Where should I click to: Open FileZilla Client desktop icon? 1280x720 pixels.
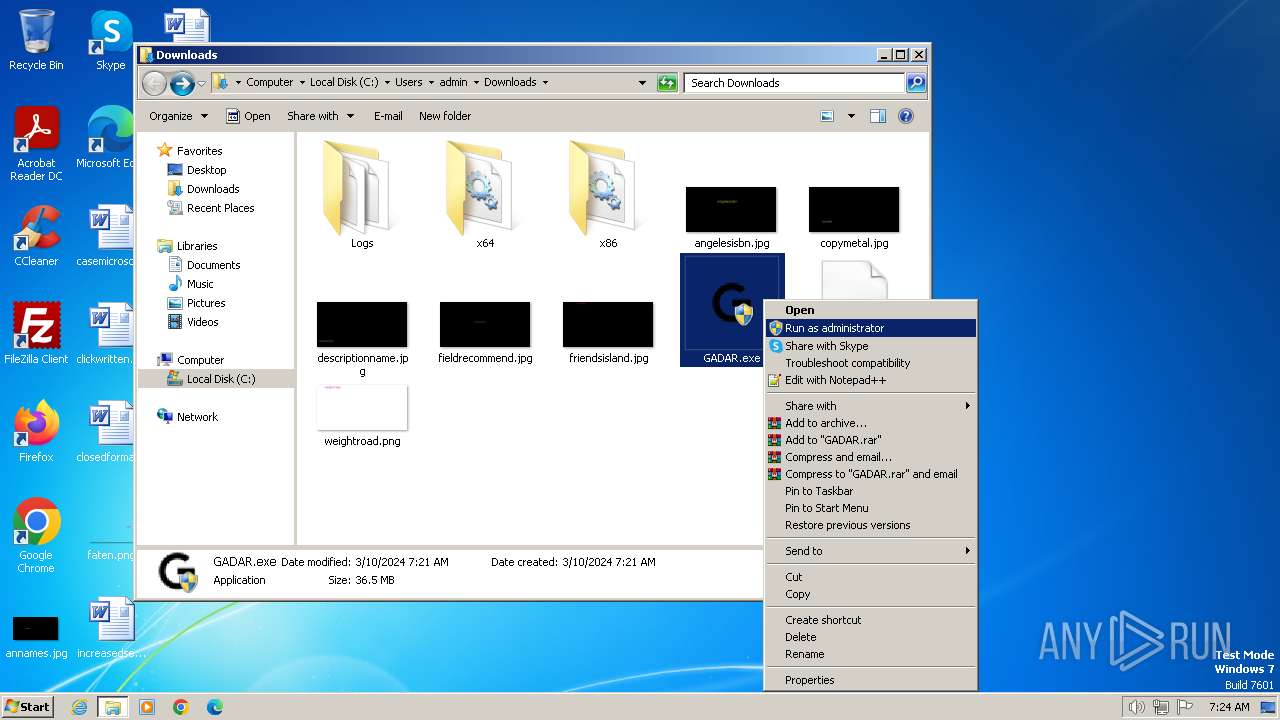pos(36,333)
